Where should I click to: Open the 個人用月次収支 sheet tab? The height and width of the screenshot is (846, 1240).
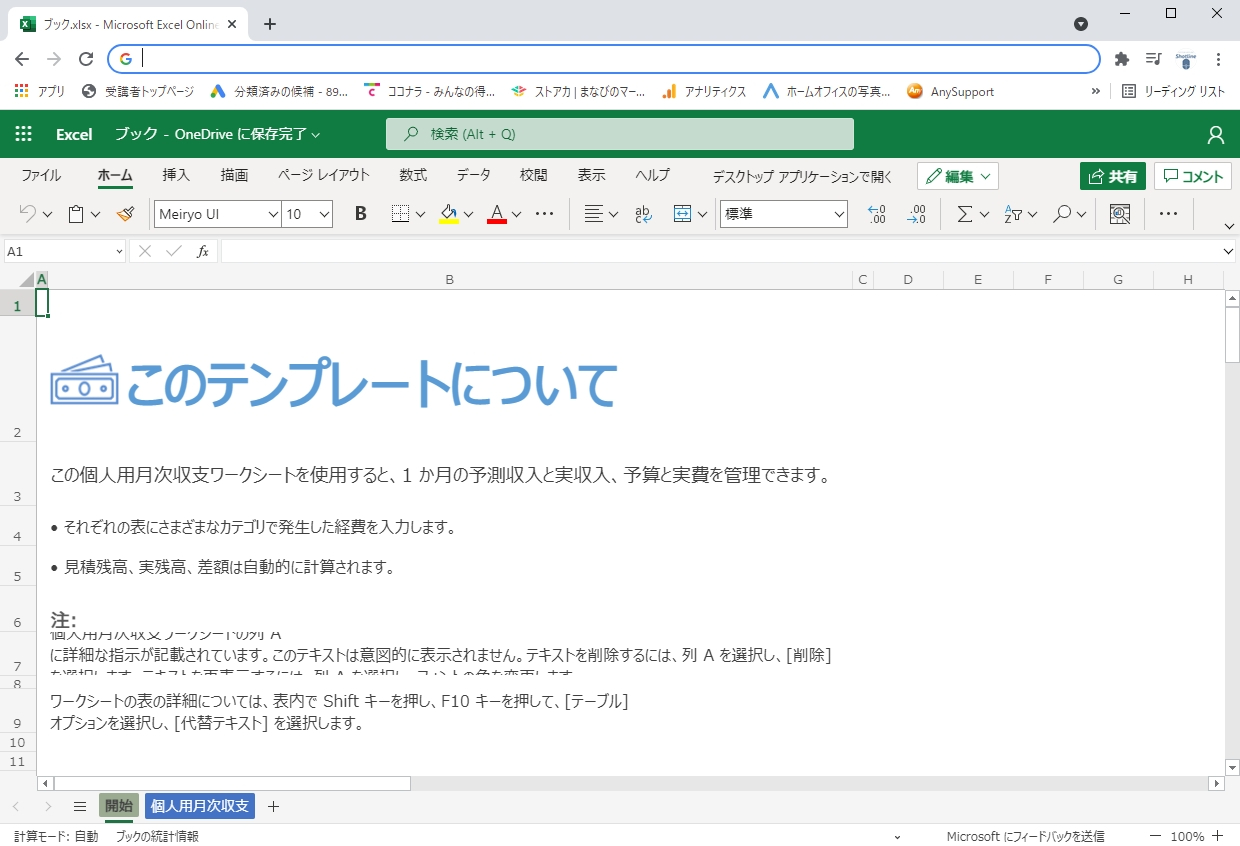[200, 806]
